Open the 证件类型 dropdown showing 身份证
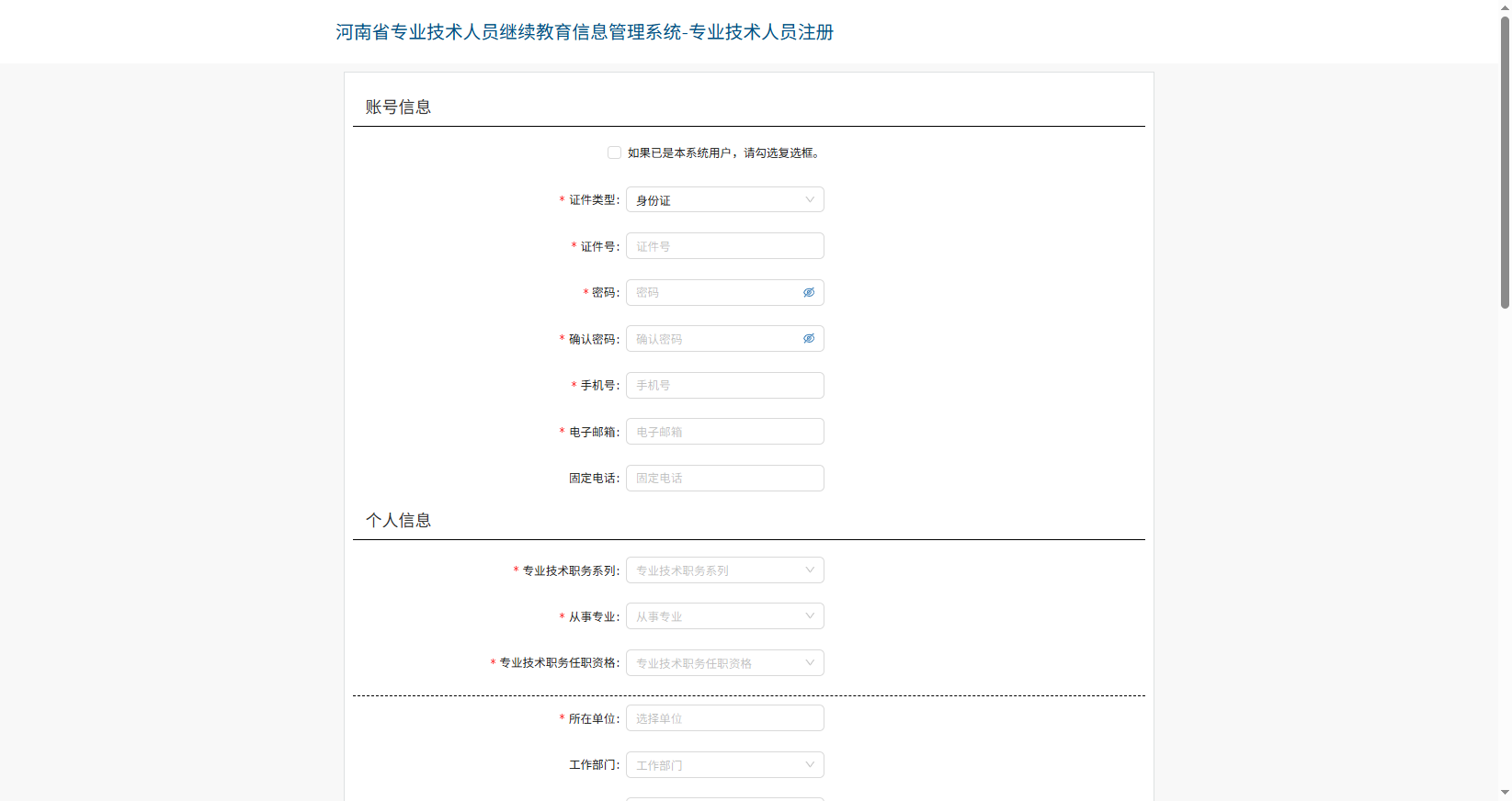The image size is (1512, 801). pos(714,200)
